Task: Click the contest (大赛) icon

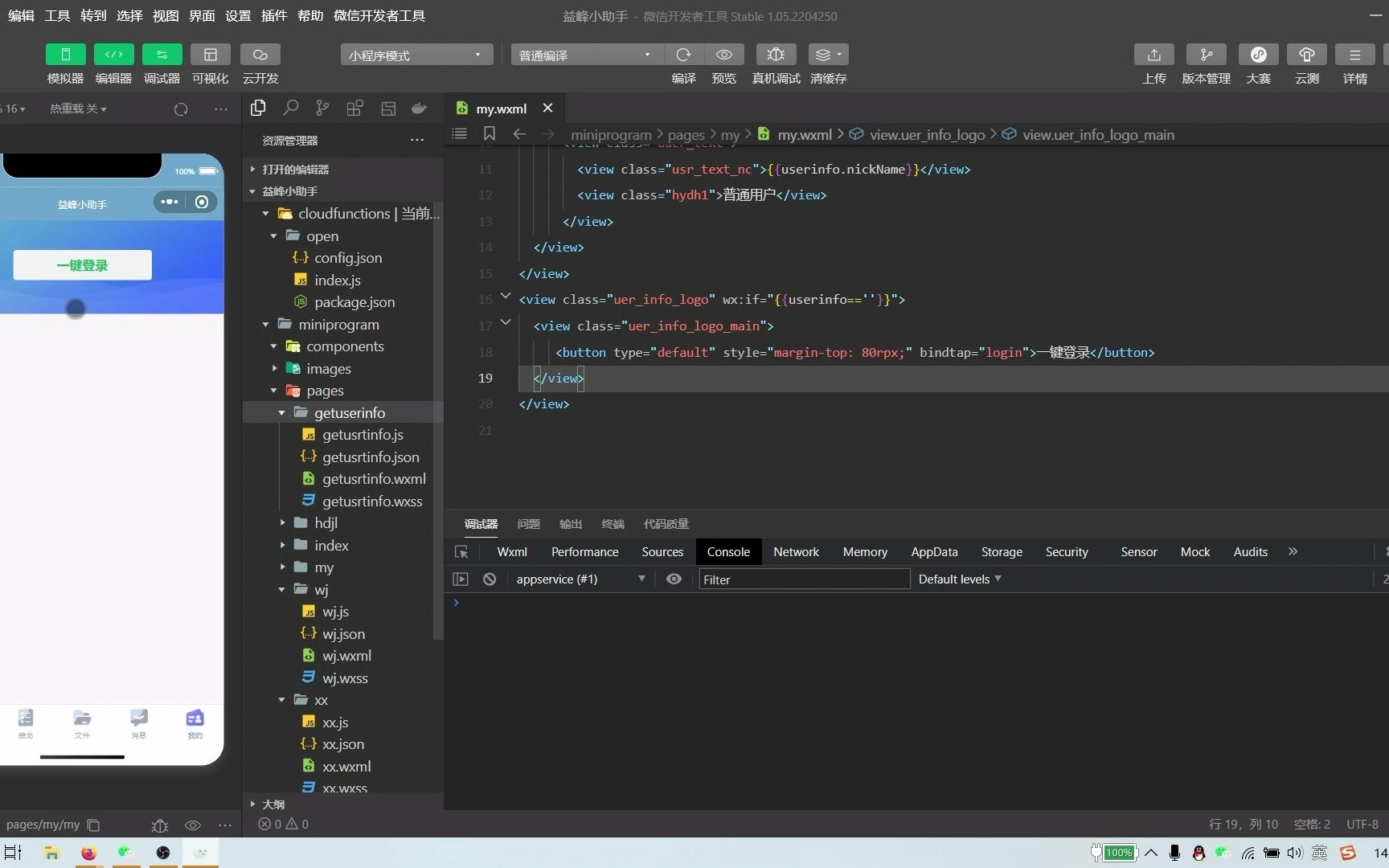Action: pos(1258,55)
